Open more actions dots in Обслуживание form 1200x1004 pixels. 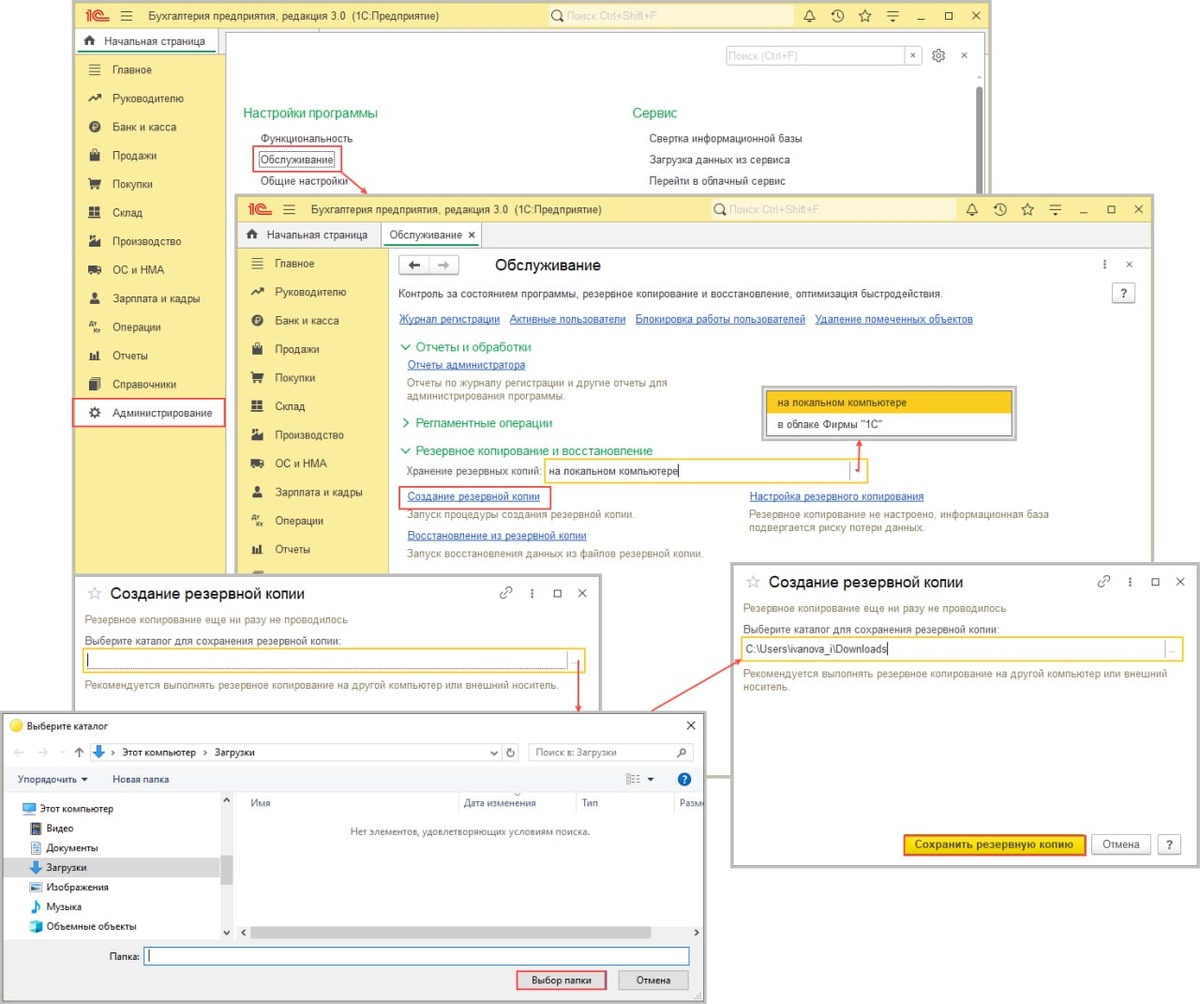coord(1104,265)
